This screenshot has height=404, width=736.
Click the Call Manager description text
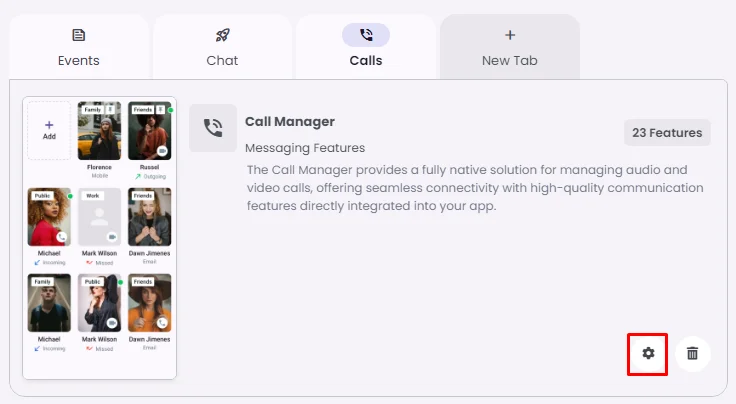pyautogui.click(x=475, y=188)
